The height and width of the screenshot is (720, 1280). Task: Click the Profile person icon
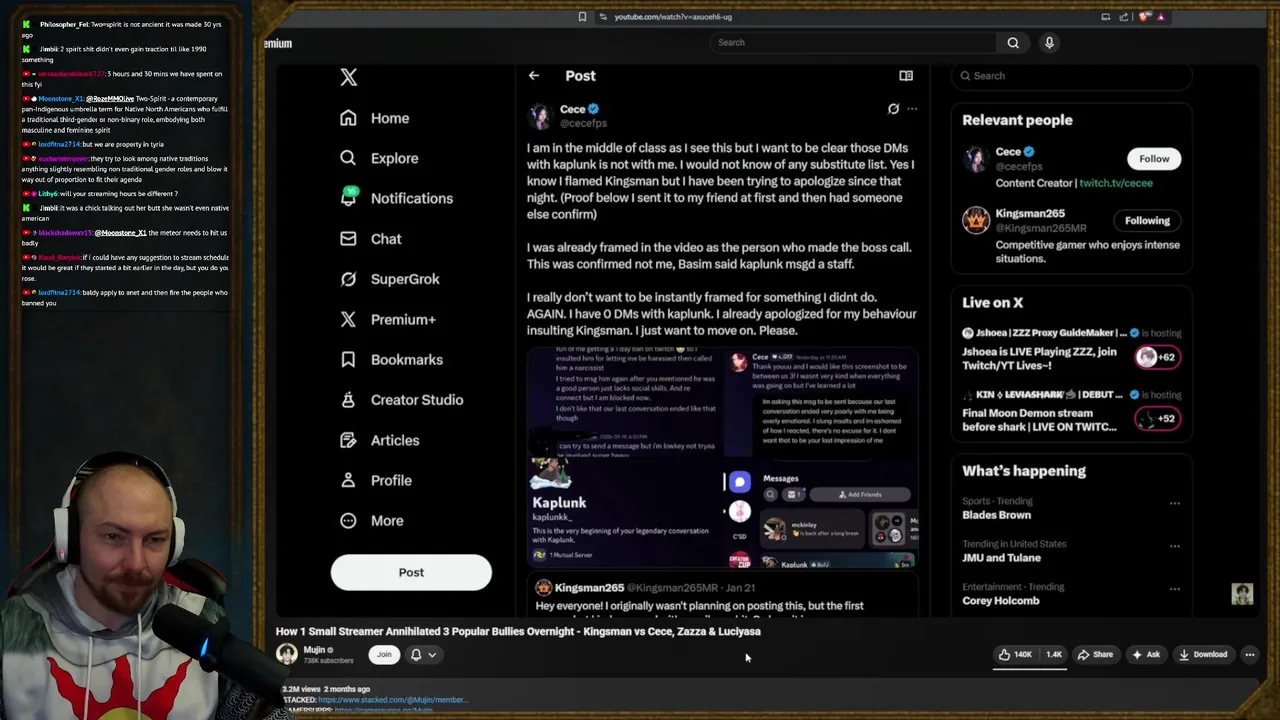348,480
